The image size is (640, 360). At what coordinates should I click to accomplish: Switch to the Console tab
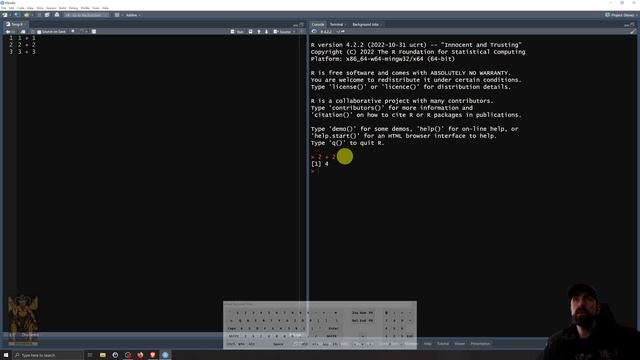pos(318,24)
